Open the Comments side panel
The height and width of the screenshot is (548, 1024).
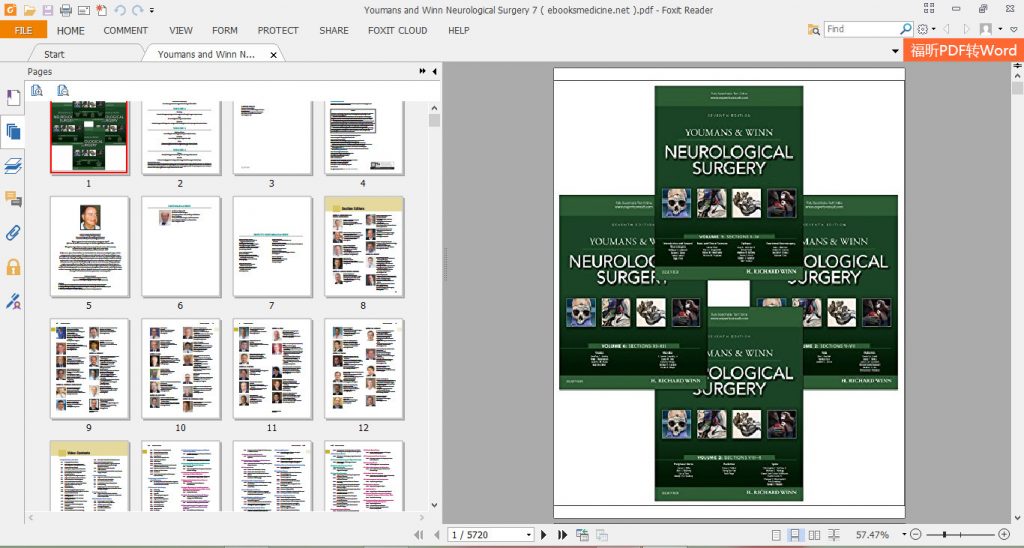[13, 199]
